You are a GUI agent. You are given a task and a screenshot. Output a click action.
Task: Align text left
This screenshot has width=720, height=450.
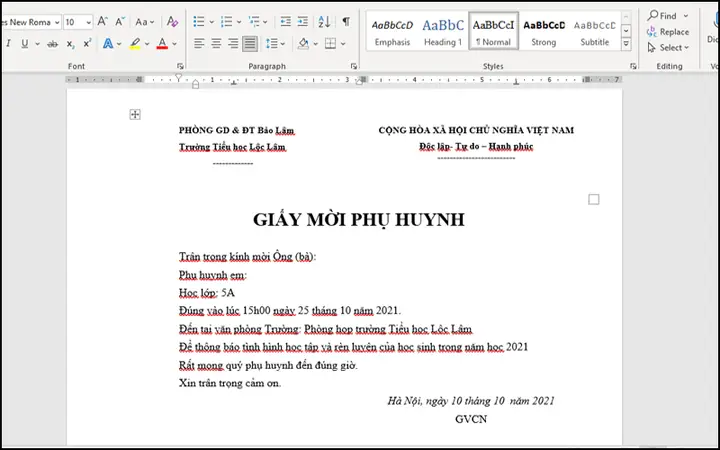click(x=199, y=44)
